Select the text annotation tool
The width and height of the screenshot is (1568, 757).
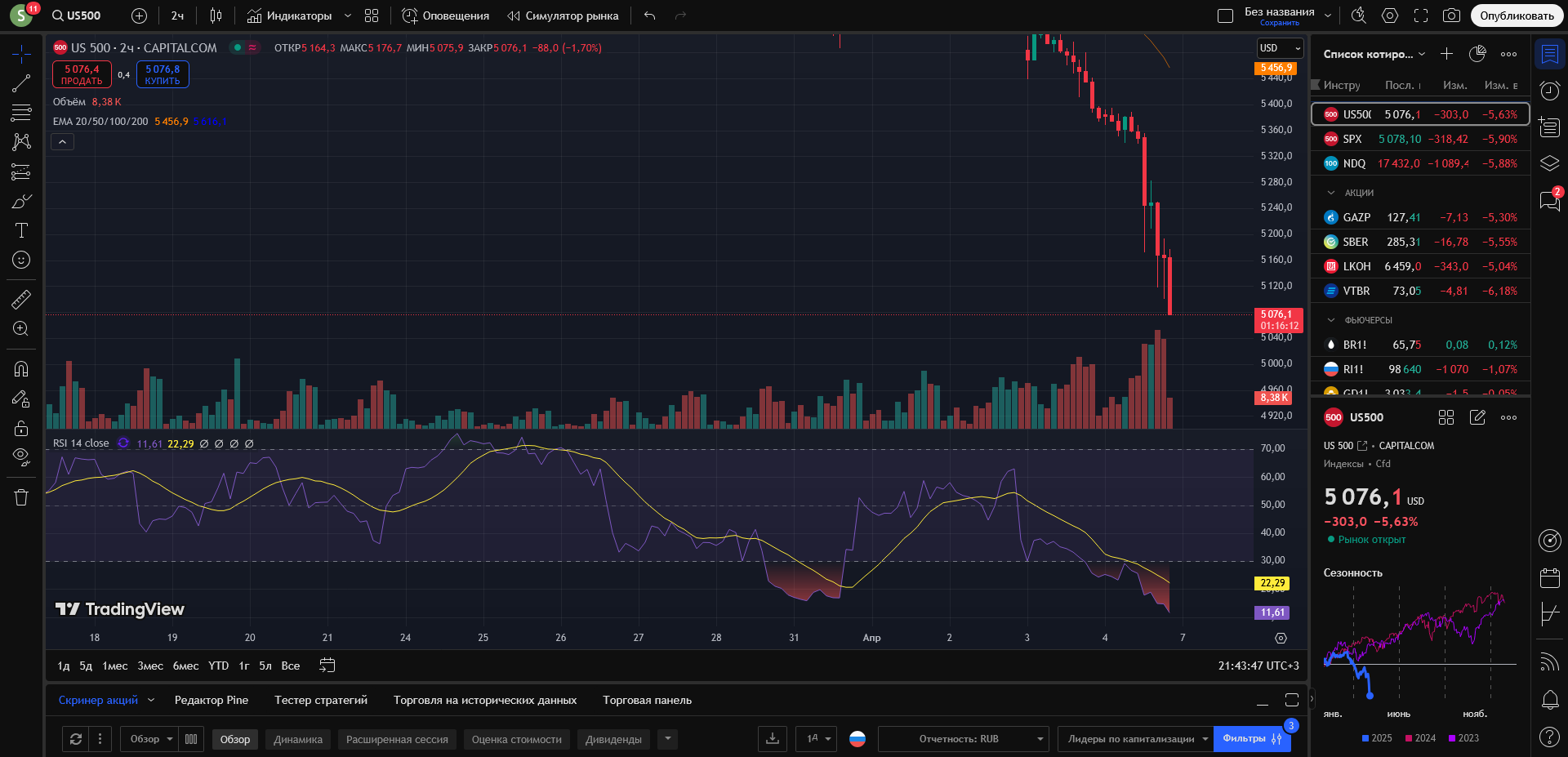point(21,230)
